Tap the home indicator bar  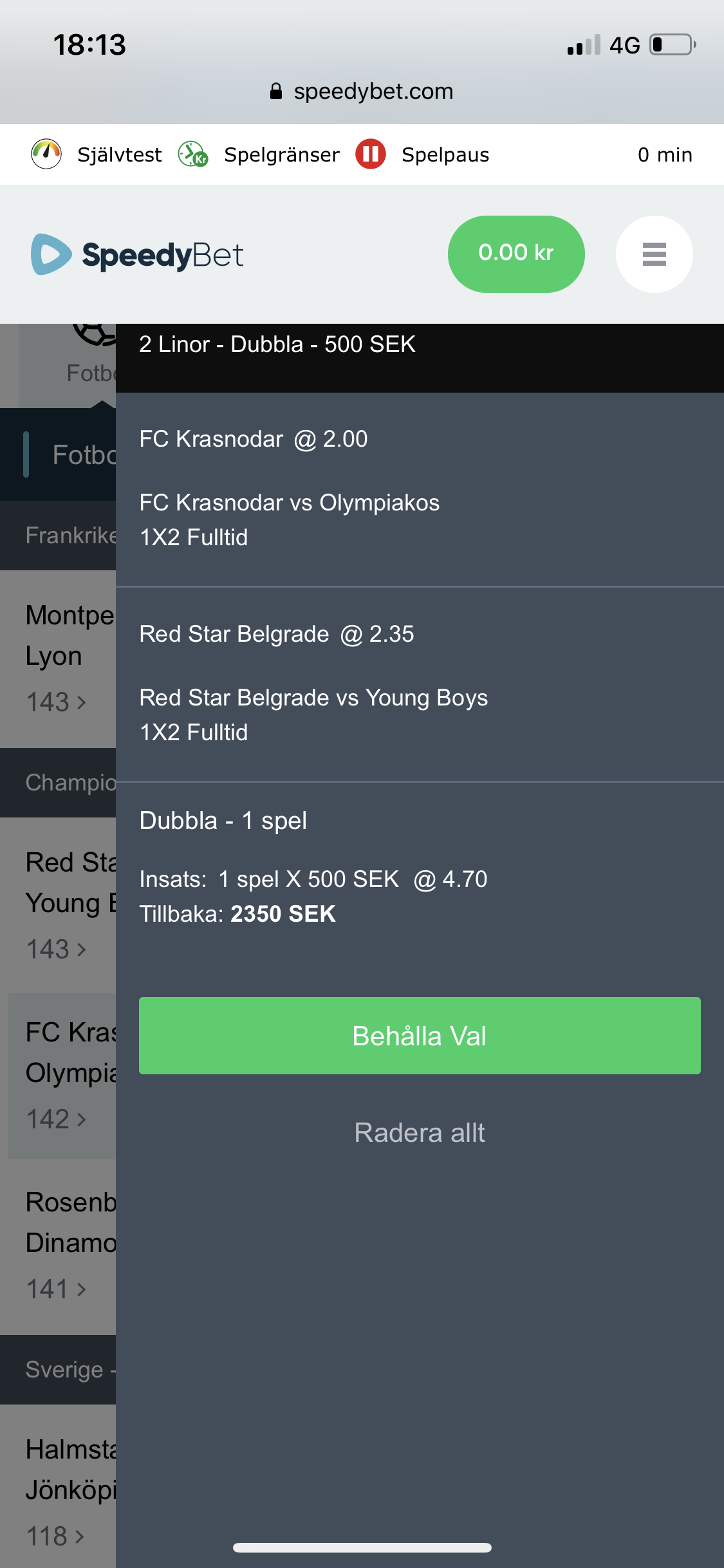point(362,1547)
